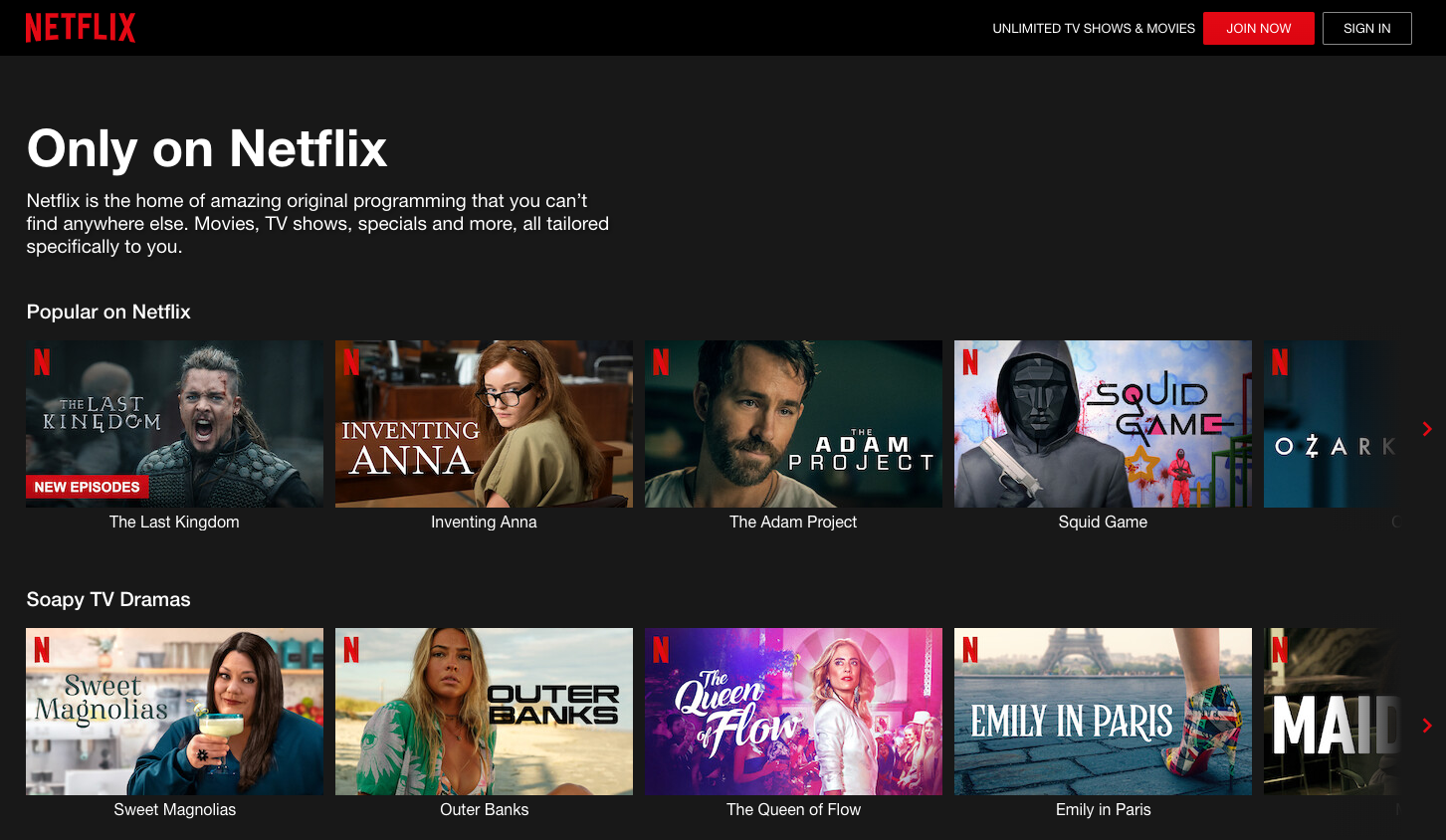The width and height of the screenshot is (1446, 840).
Task: Click the 'The Last Kingdom' title text
Action: (x=174, y=522)
